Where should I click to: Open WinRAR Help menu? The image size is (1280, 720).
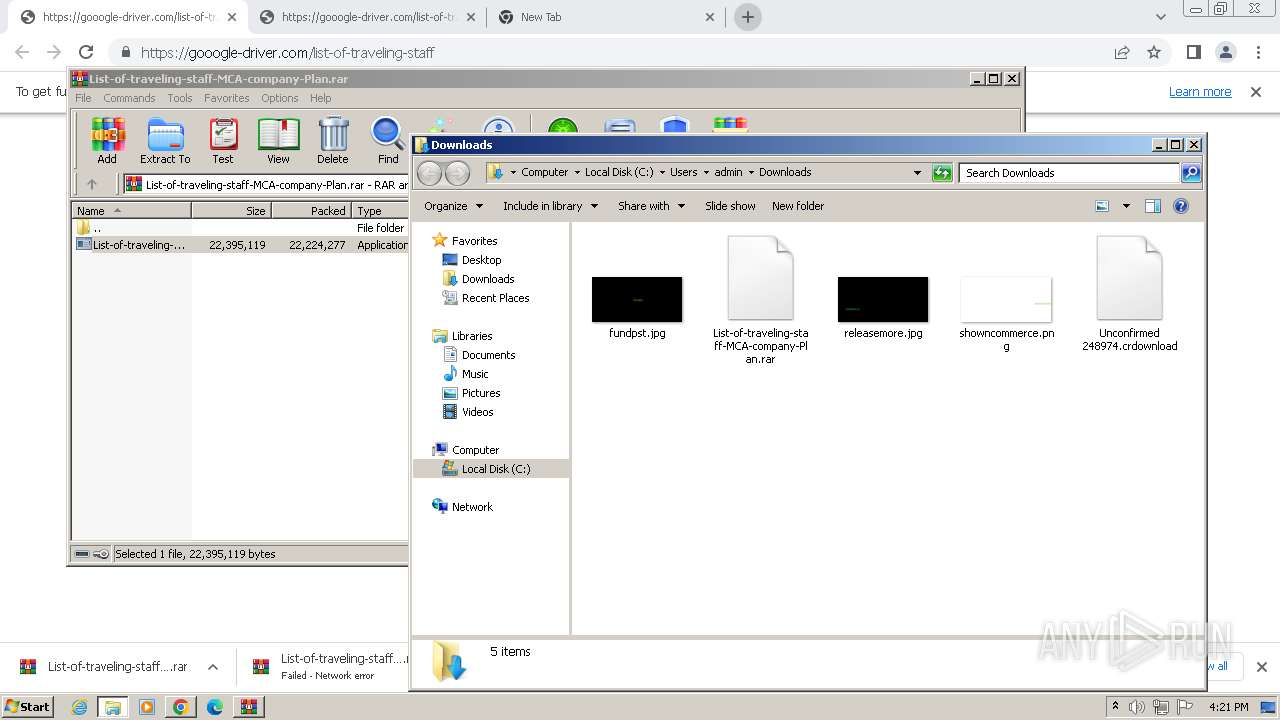320,98
